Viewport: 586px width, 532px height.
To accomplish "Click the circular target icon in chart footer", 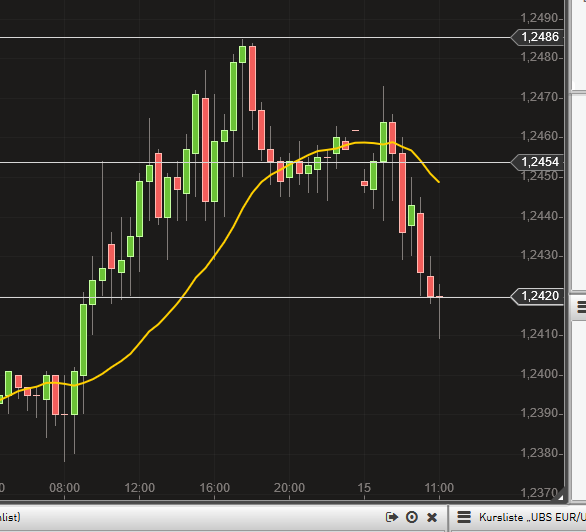I will pyautogui.click(x=411, y=517).
